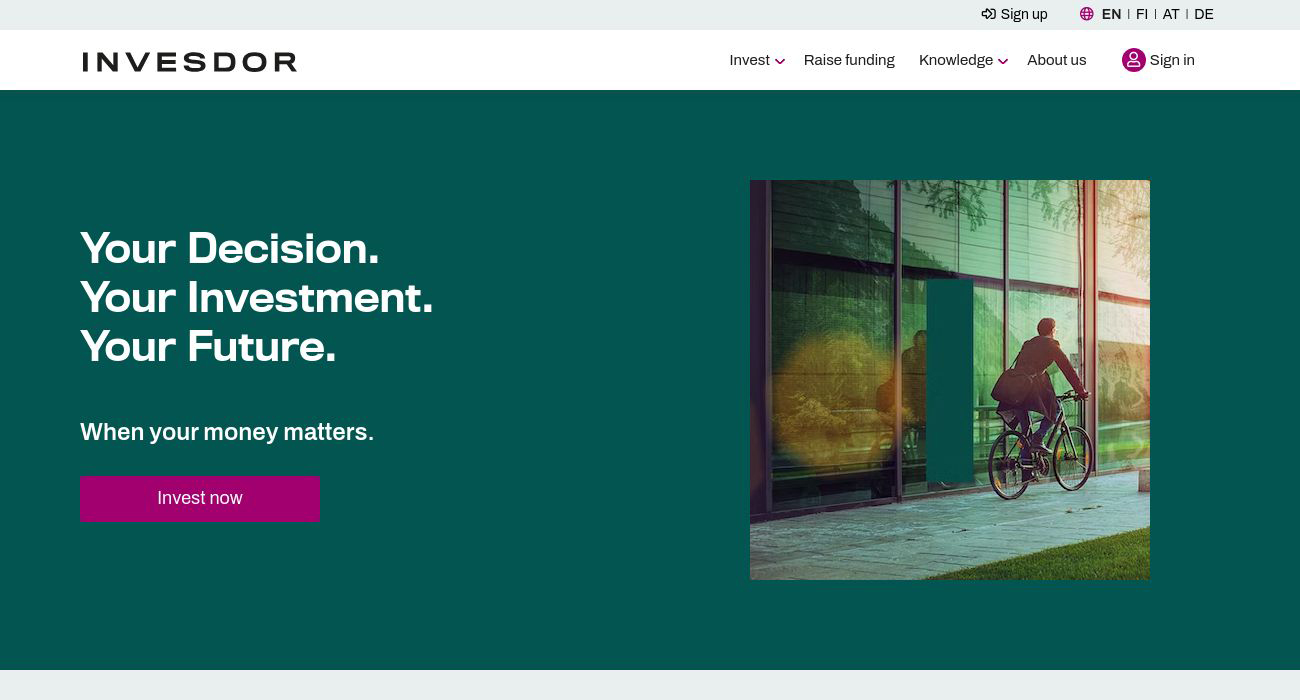Viewport: 1300px width, 700px height.
Task: Open Raise funding page
Action: pos(849,60)
